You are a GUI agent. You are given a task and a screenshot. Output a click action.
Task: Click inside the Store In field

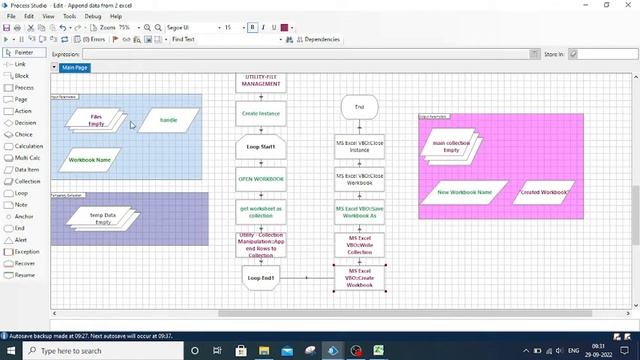coord(608,54)
